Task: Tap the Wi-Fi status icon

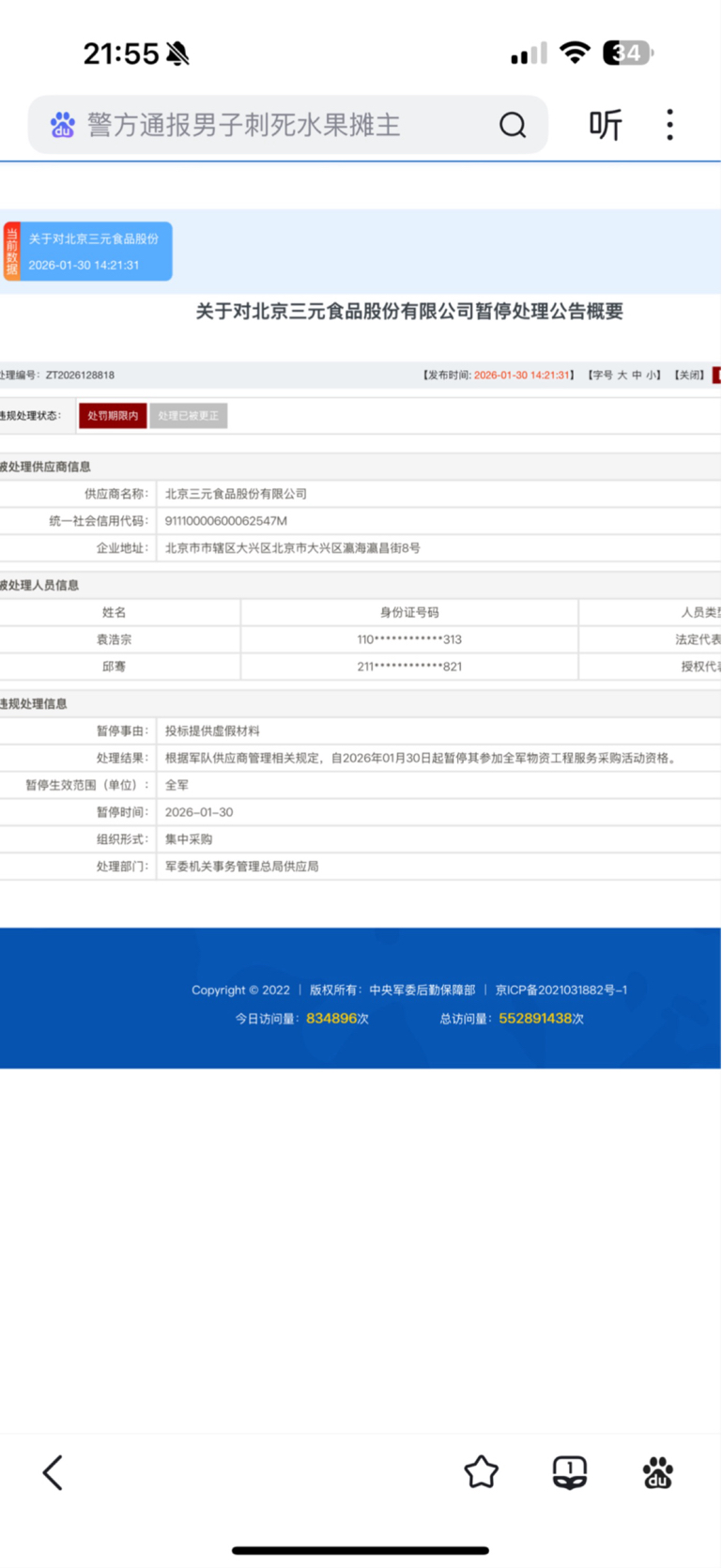Action: [574, 53]
